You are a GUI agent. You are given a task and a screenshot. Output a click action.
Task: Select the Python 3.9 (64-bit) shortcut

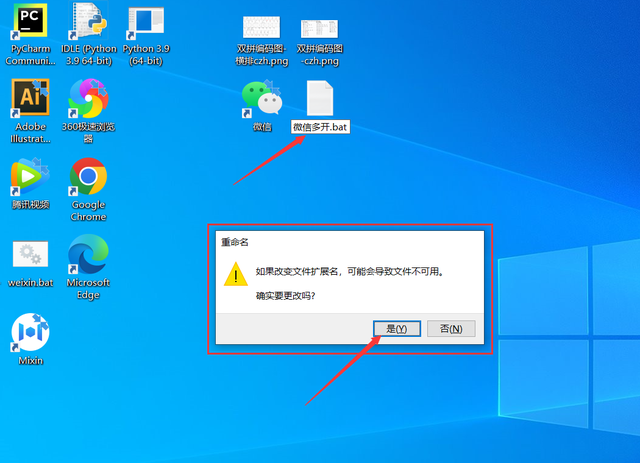pos(146,22)
